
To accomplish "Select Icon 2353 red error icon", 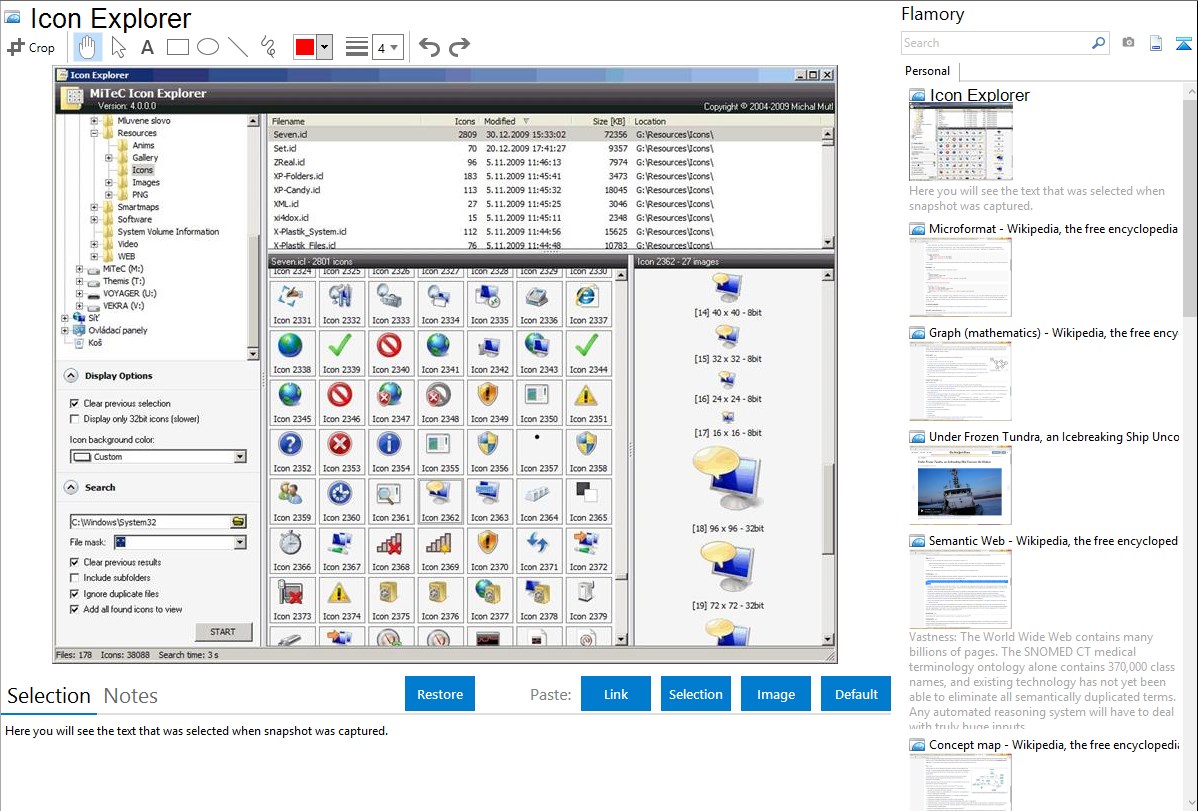I will point(341,452).
